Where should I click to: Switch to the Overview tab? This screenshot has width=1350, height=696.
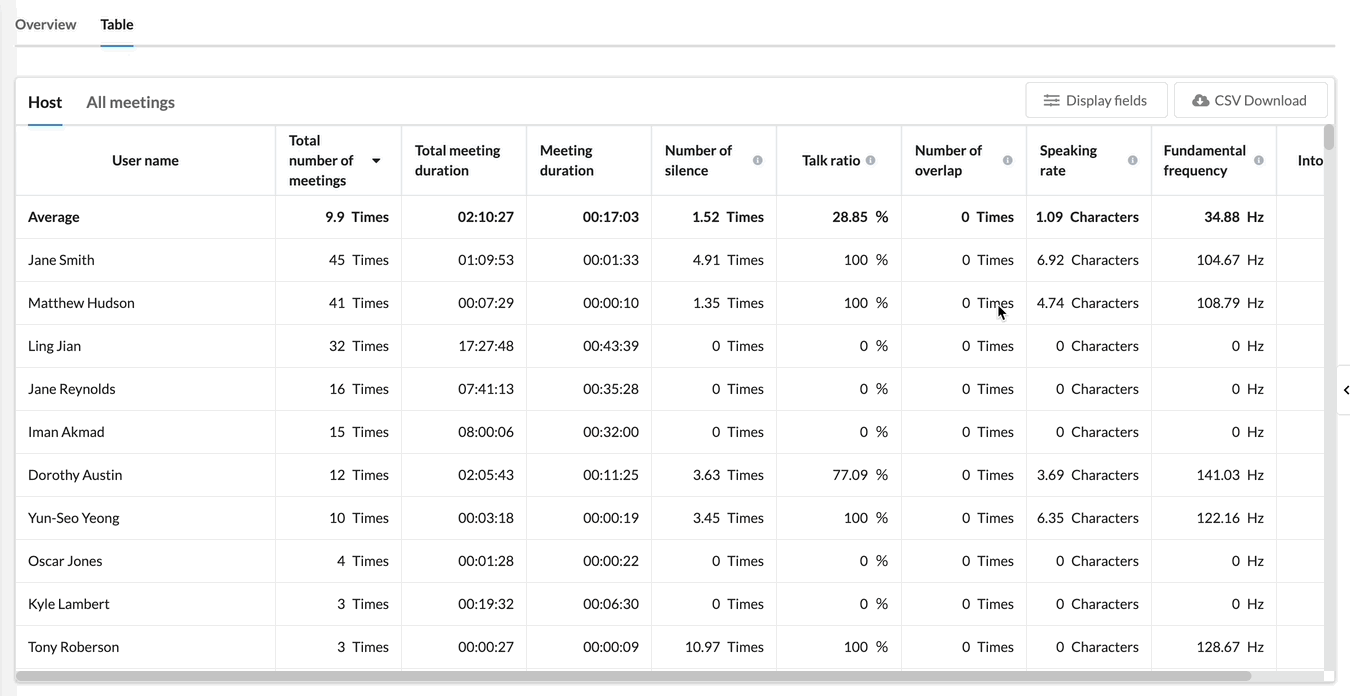click(x=45, y=24)
